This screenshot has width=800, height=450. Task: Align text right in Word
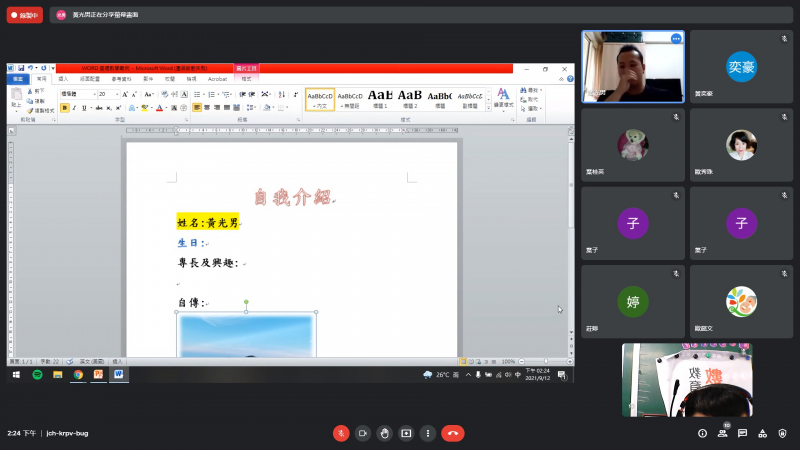217,108
